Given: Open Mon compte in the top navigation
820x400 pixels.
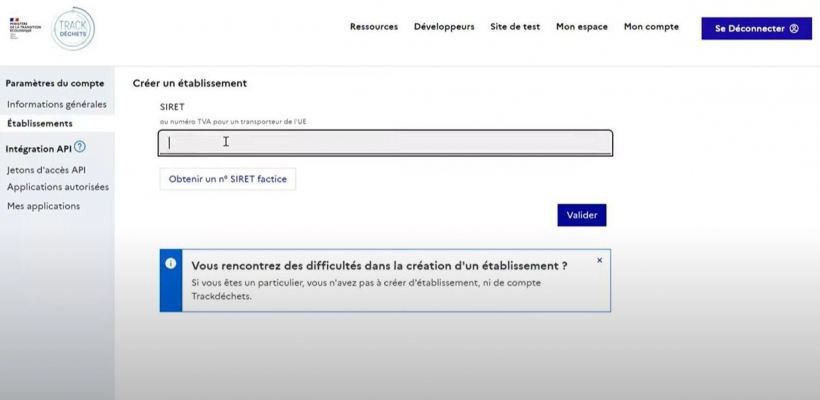Looking at the screenshot, I should click(x=651, y=27).
